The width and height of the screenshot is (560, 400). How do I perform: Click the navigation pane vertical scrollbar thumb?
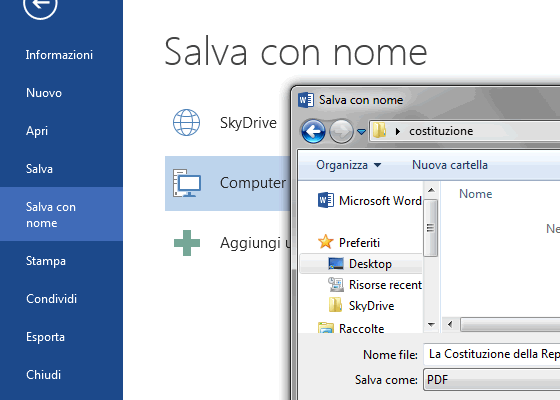[431, 228]
